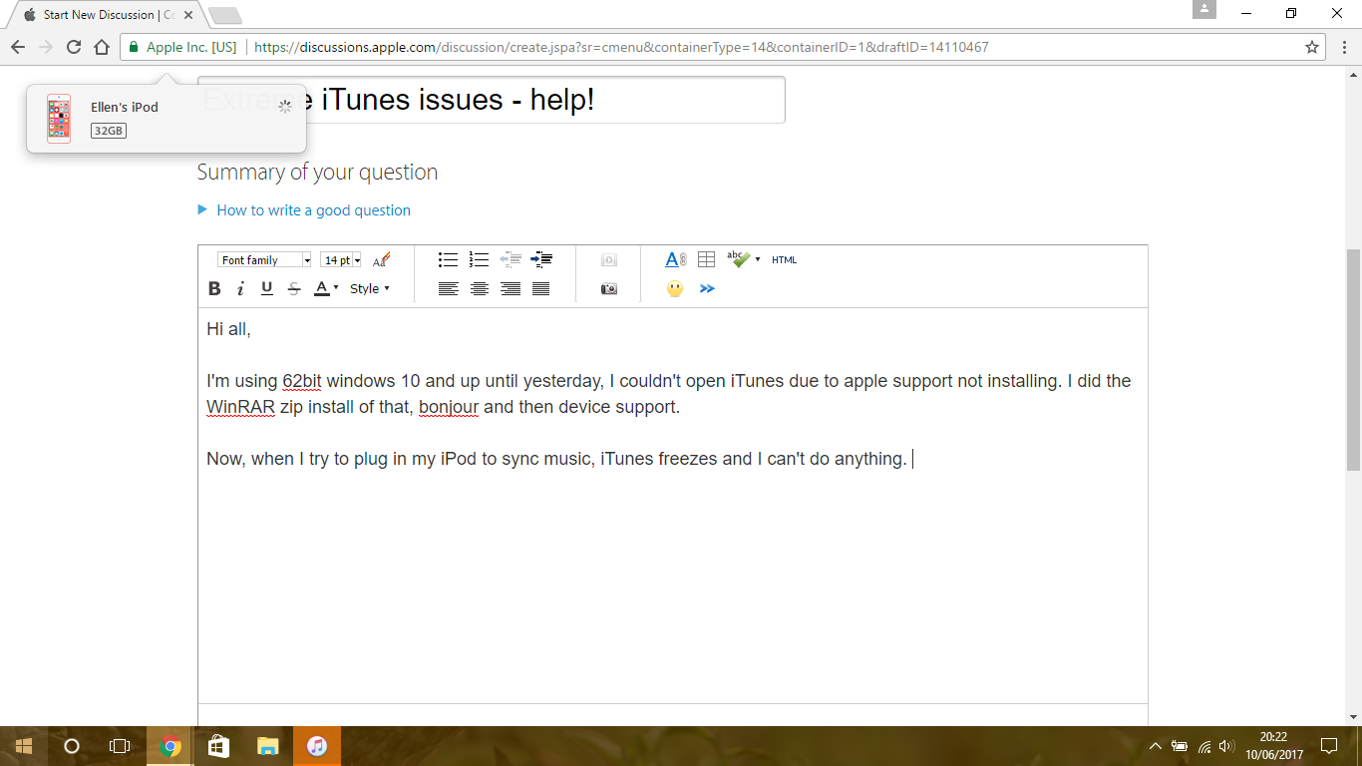This screenshot has height=766, width=1362.
Task: Click the misspelled word WinRAR
Action: pos(241,407)
